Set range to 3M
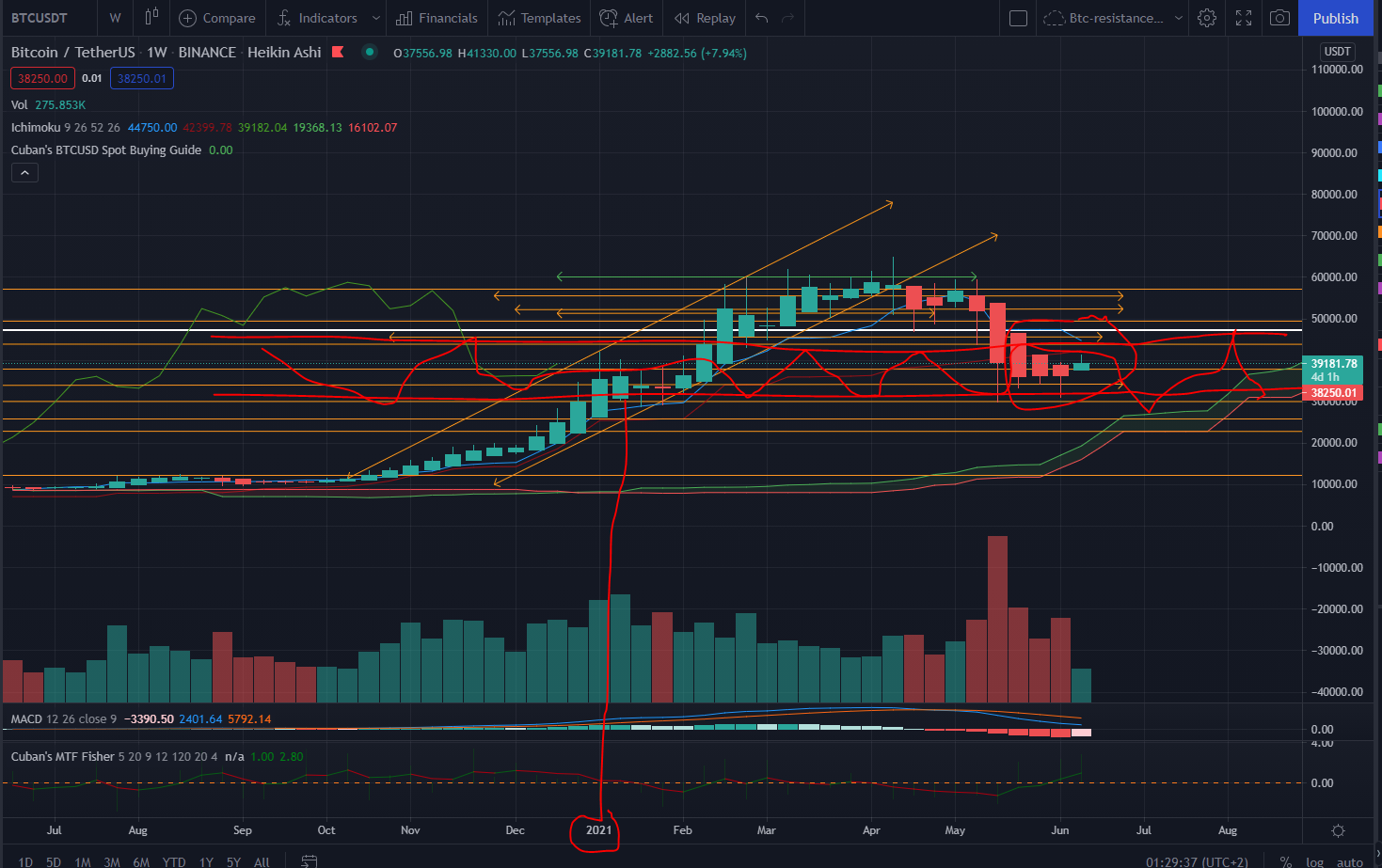The height and width of the screenshot is (868, 1382). coord(112,861)
